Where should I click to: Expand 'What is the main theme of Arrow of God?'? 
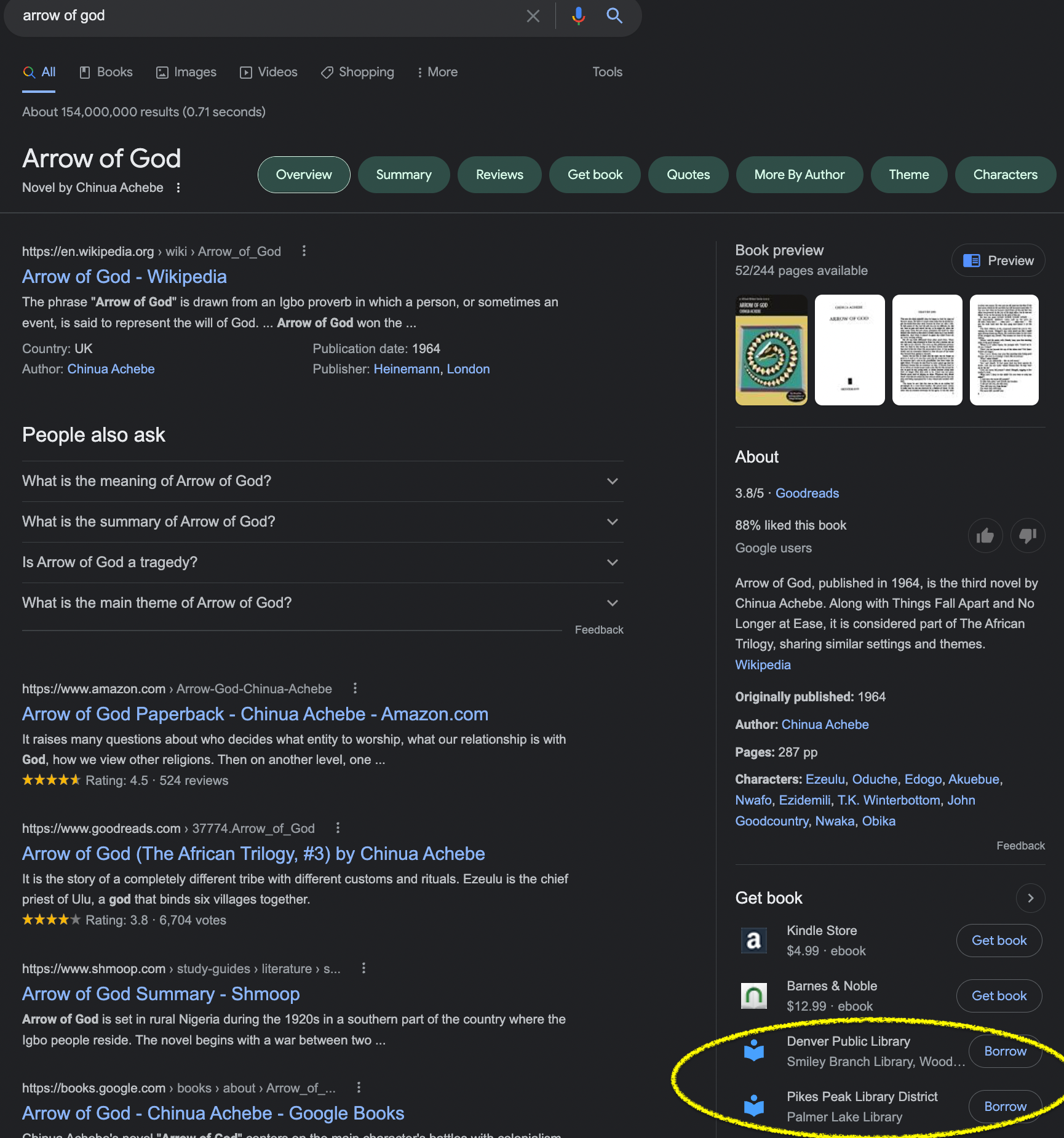tap(323, 603)
